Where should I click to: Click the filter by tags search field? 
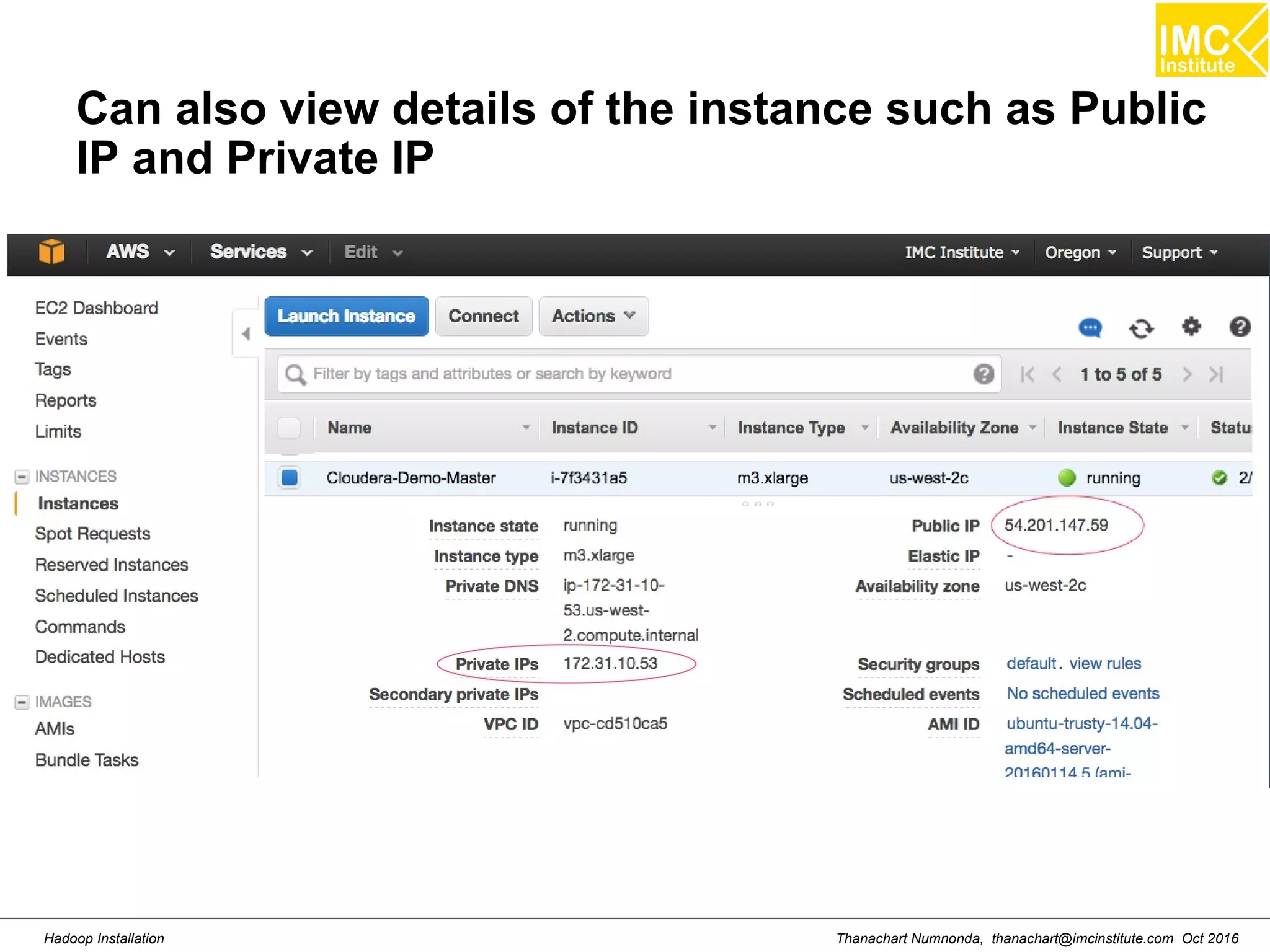point(639,374)
